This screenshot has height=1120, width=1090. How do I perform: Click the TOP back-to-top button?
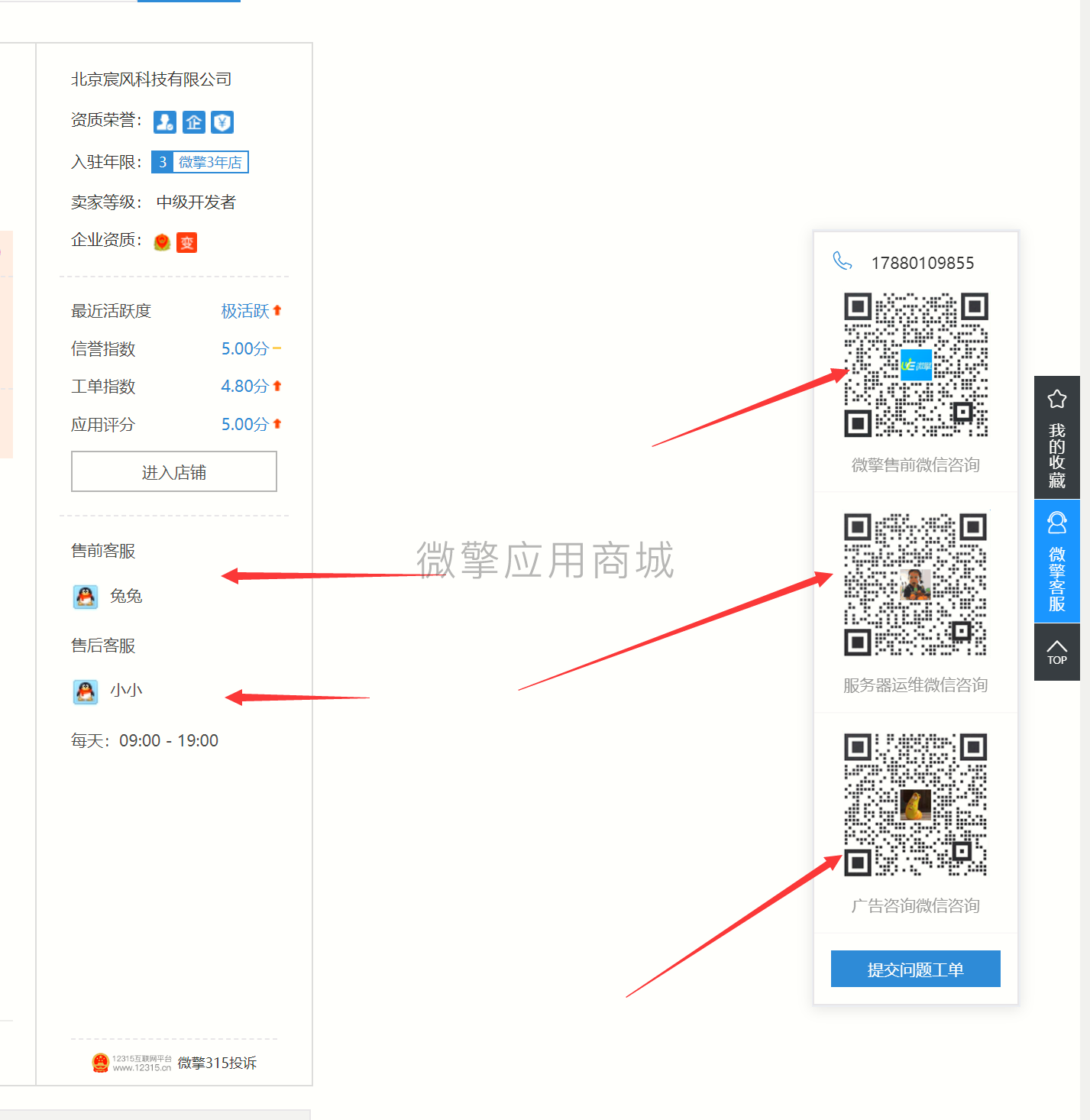(1057, 652)
